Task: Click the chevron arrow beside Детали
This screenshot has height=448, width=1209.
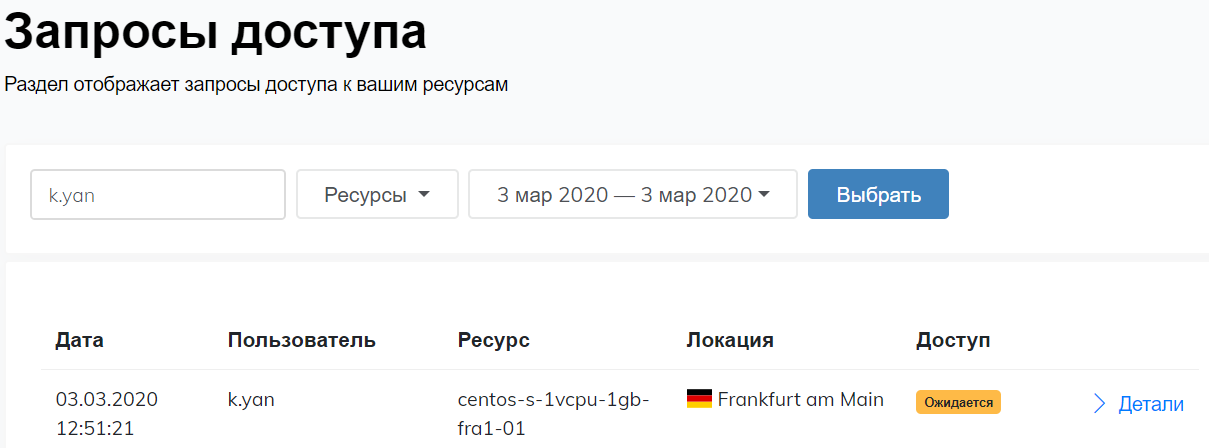Action: [1099, 404]
